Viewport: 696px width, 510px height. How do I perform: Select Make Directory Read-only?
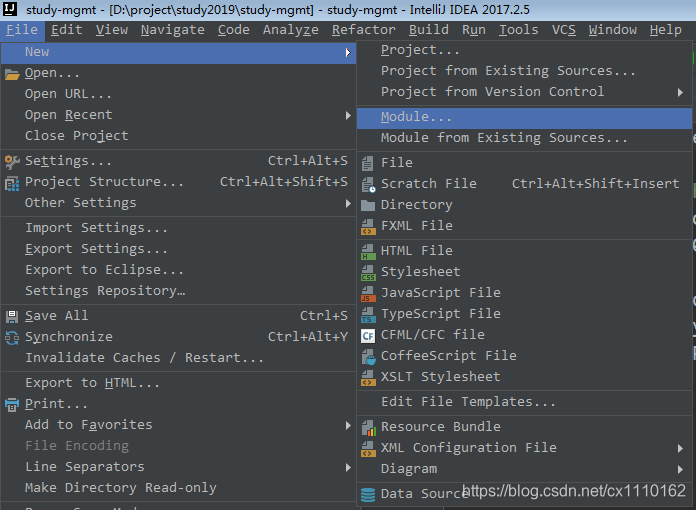click(178, 488)
